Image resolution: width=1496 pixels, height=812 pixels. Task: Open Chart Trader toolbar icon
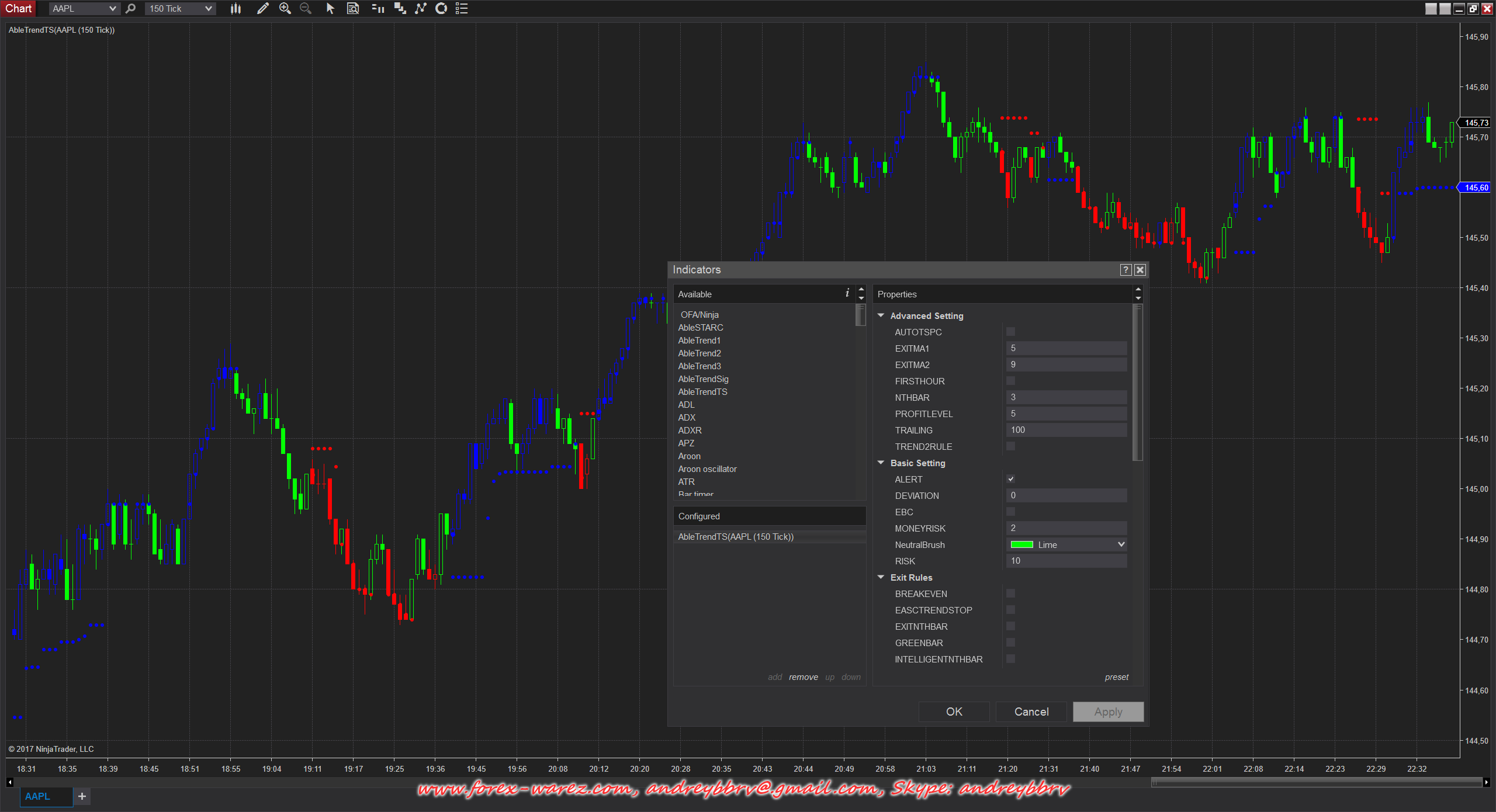[x=378, y=8]
